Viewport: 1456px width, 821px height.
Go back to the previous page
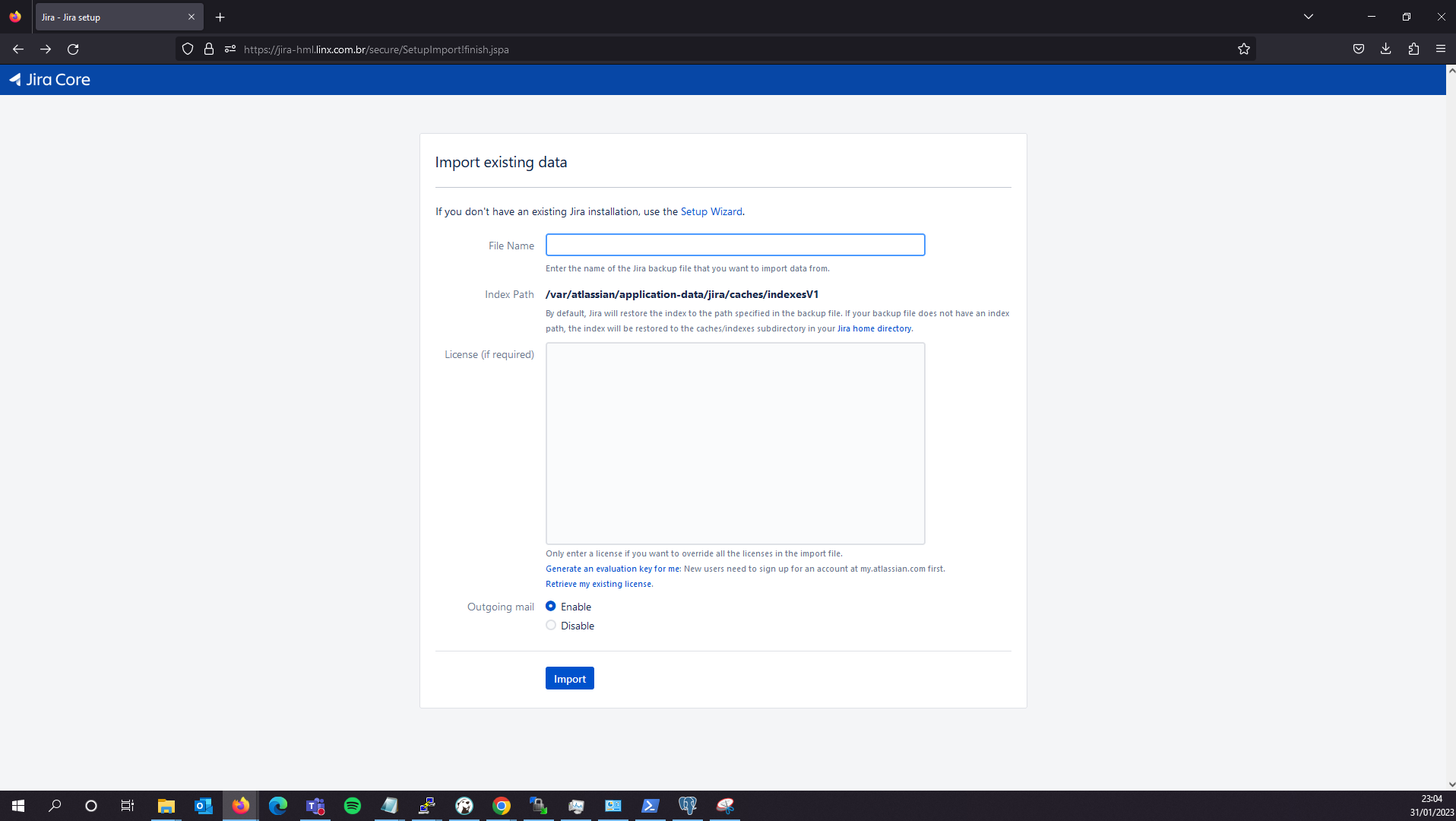[18, 49]
